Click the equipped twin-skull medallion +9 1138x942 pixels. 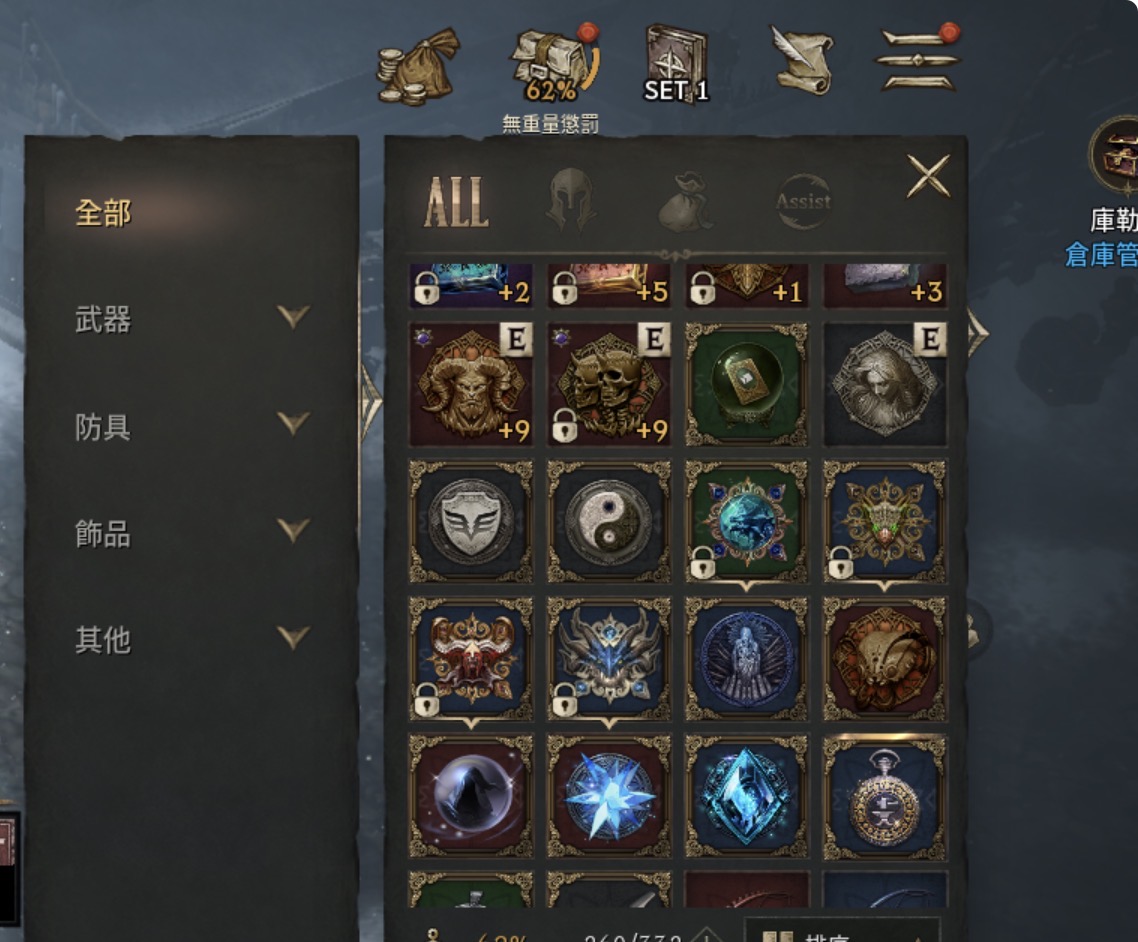pyautogui.click(x=609, y=384)
